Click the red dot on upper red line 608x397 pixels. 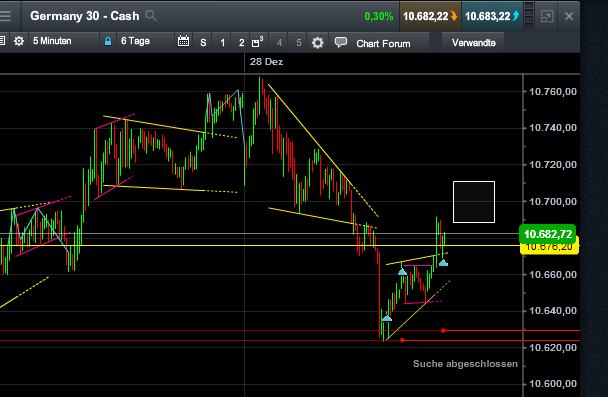443,331
